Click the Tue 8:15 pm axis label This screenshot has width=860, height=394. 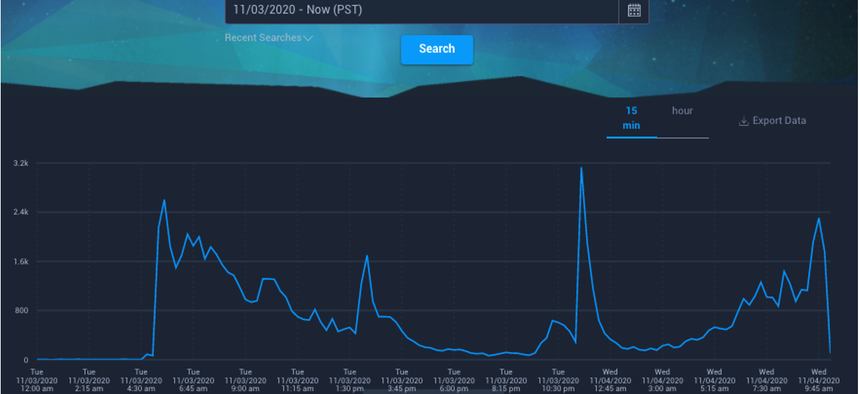pos(505,381)
